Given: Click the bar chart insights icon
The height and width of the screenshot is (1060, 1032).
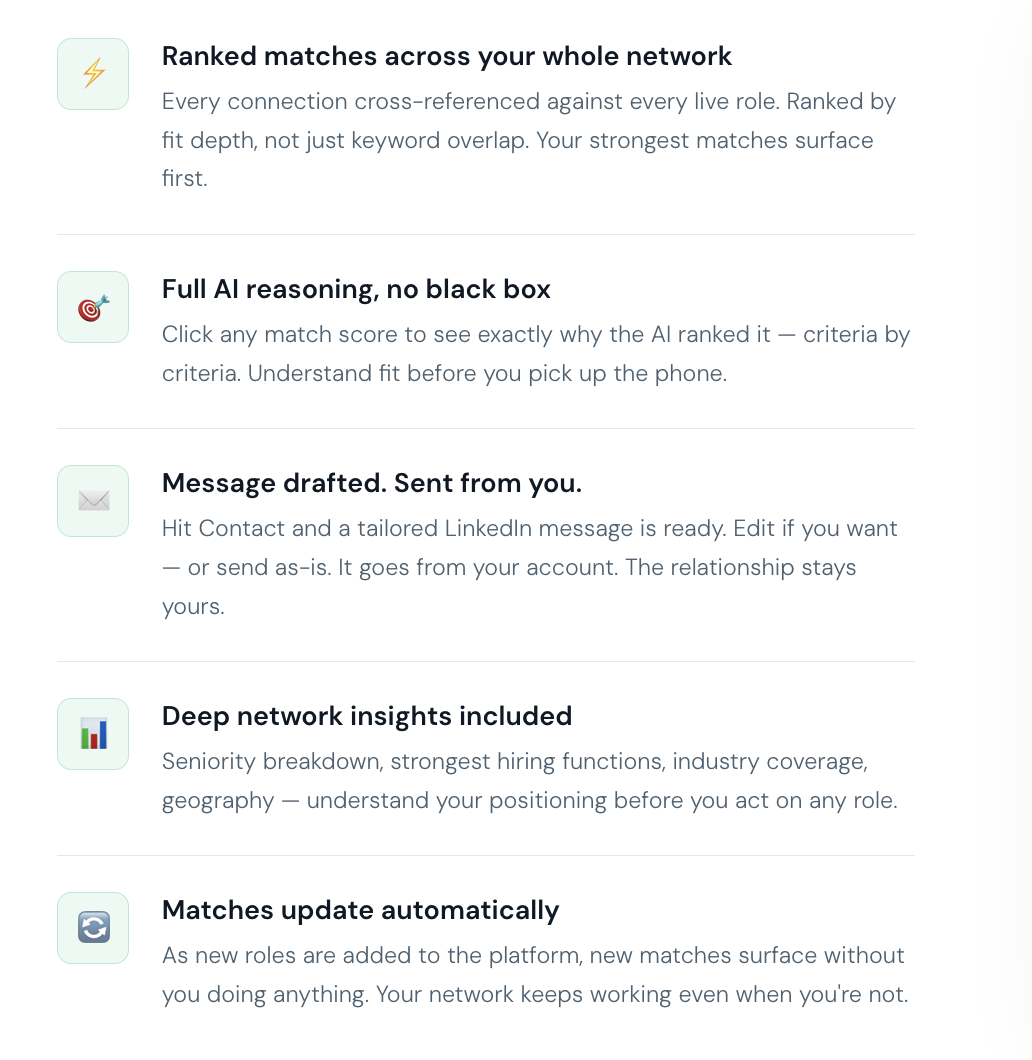Looking at the screenshot, I should coord(93,734).
